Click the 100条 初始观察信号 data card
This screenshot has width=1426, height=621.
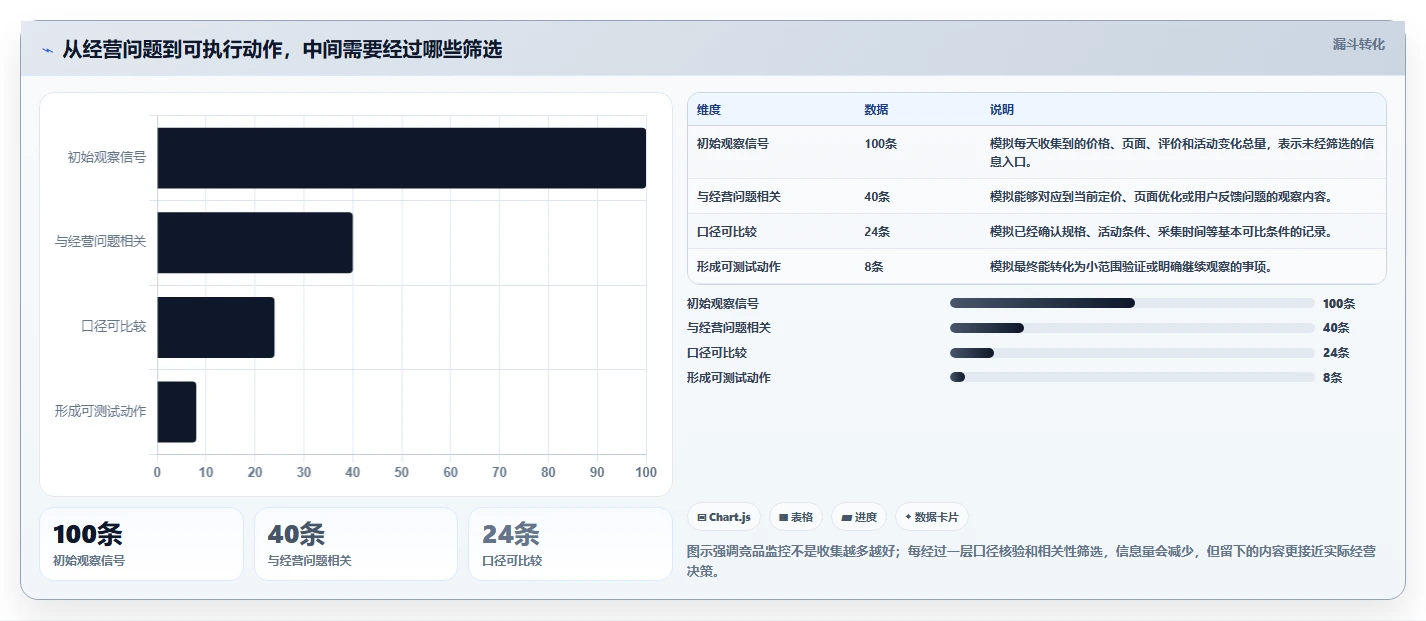pyautogui.click(x=141, y=544)
